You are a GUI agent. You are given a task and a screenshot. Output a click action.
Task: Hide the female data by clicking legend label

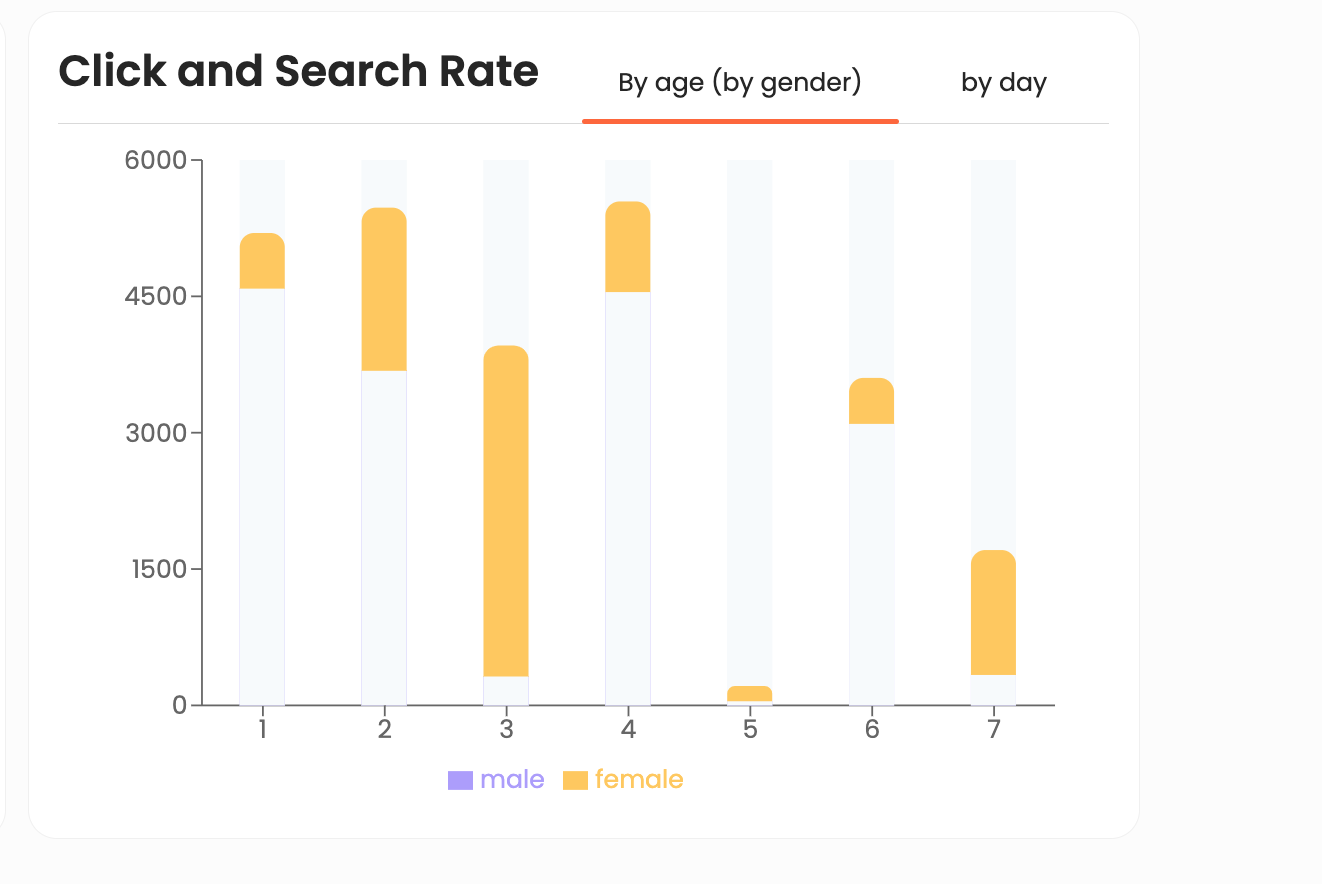point(640,778)
